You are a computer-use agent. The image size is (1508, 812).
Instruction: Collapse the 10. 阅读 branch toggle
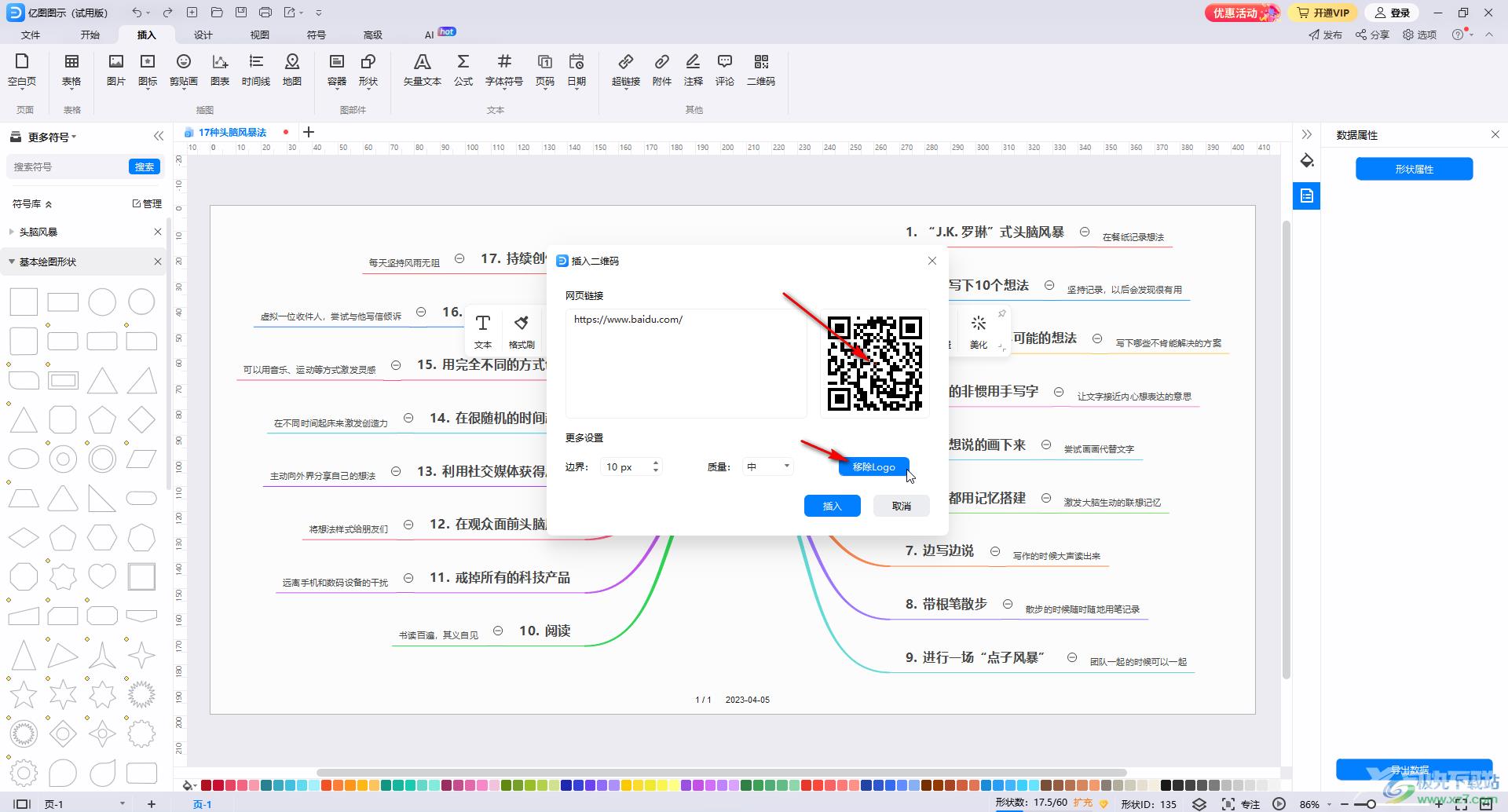[x=498, y=631]
